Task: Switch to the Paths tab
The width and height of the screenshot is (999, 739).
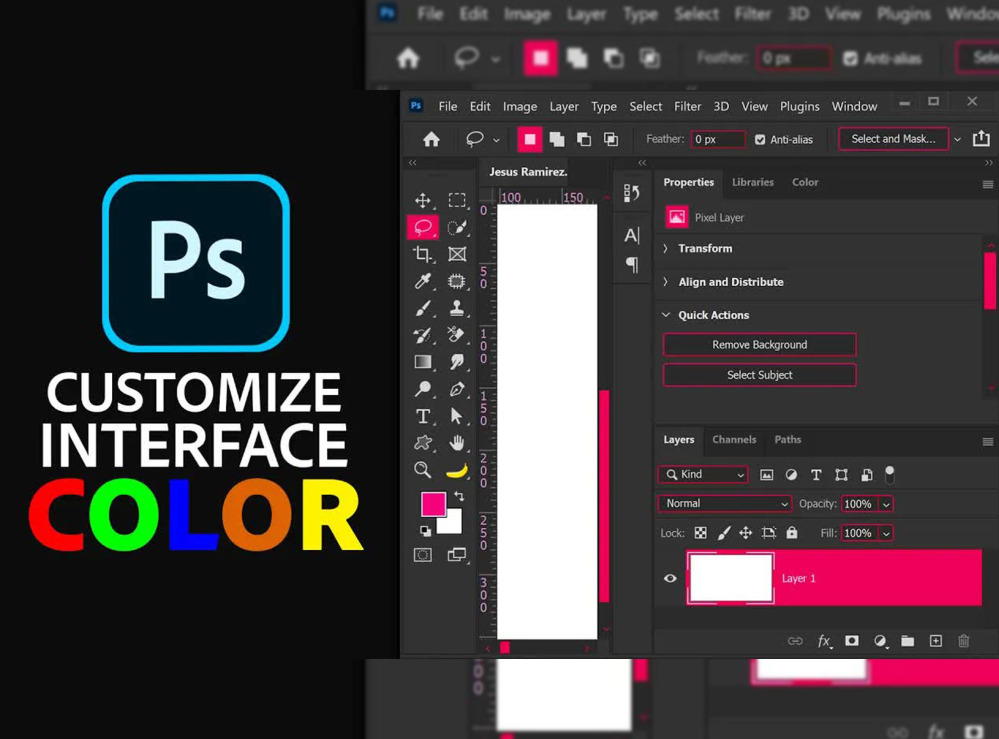Action: 787,440
